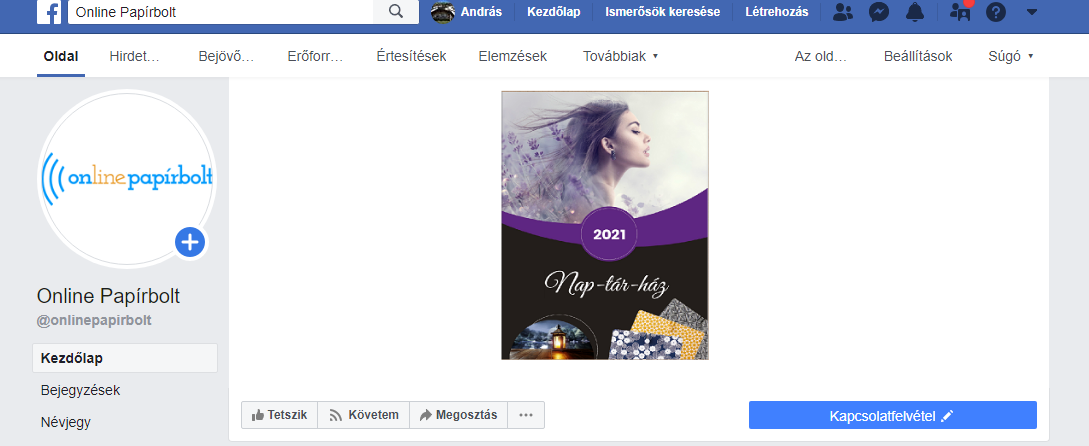The width and height of the screenshot is (1089, 446).
Task: Click the Megosztás share button
Action: point(458,415)
